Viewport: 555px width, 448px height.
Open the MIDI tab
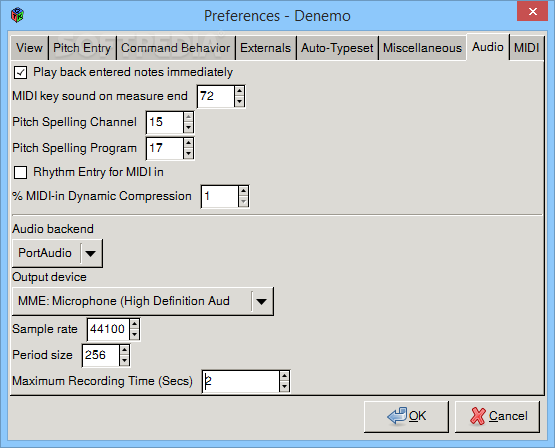tap(526, 48)
